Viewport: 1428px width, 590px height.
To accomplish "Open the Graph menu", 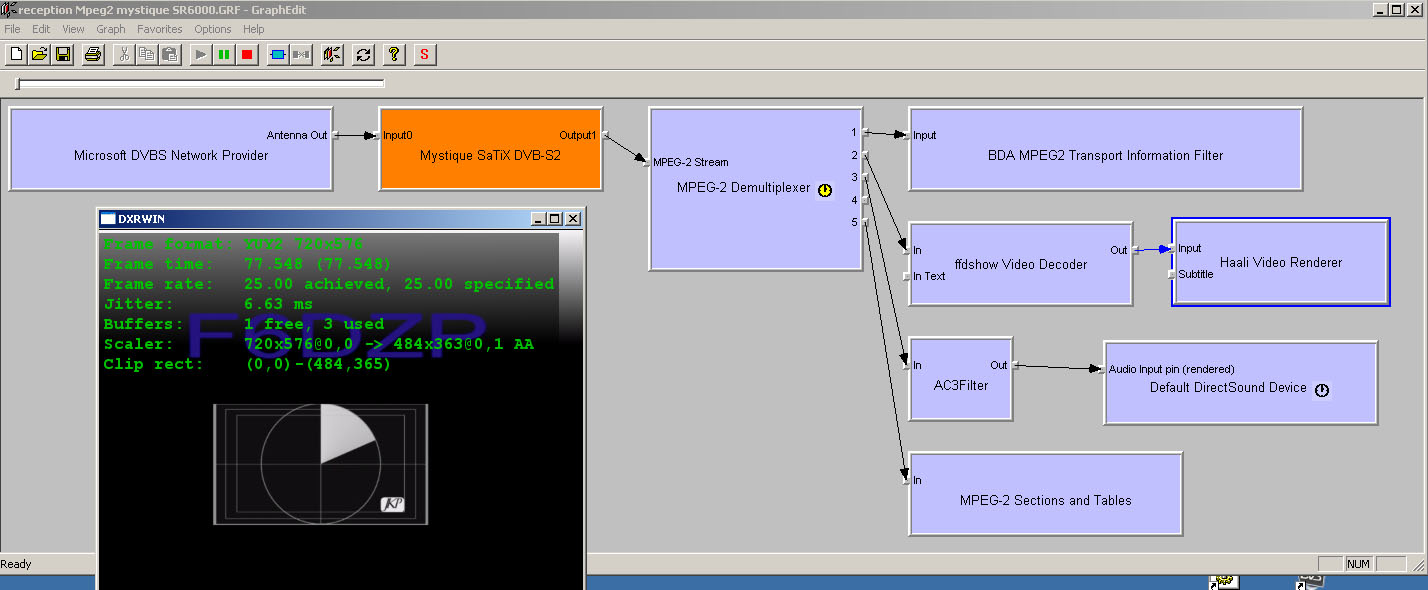I will (x=110, y=29).
